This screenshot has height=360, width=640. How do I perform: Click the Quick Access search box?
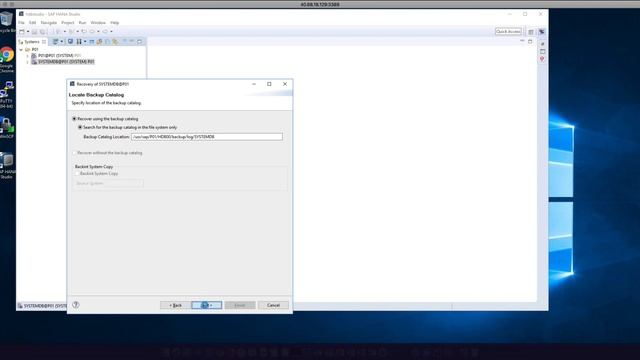click(508, 31)
